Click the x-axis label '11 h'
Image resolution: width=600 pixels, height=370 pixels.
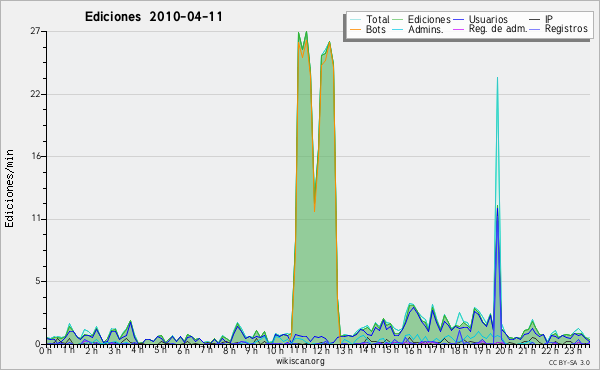tap(298, 350)
